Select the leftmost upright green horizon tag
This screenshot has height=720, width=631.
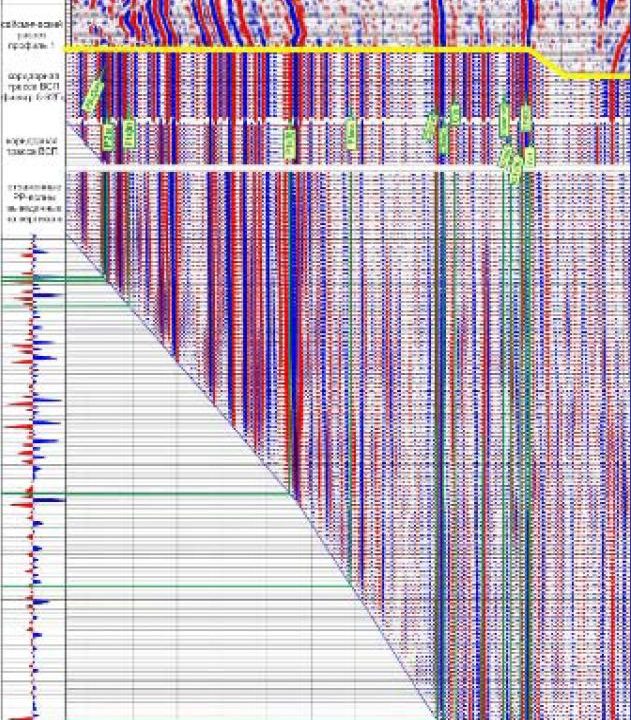pyautogui.click(x=109, y=135)
